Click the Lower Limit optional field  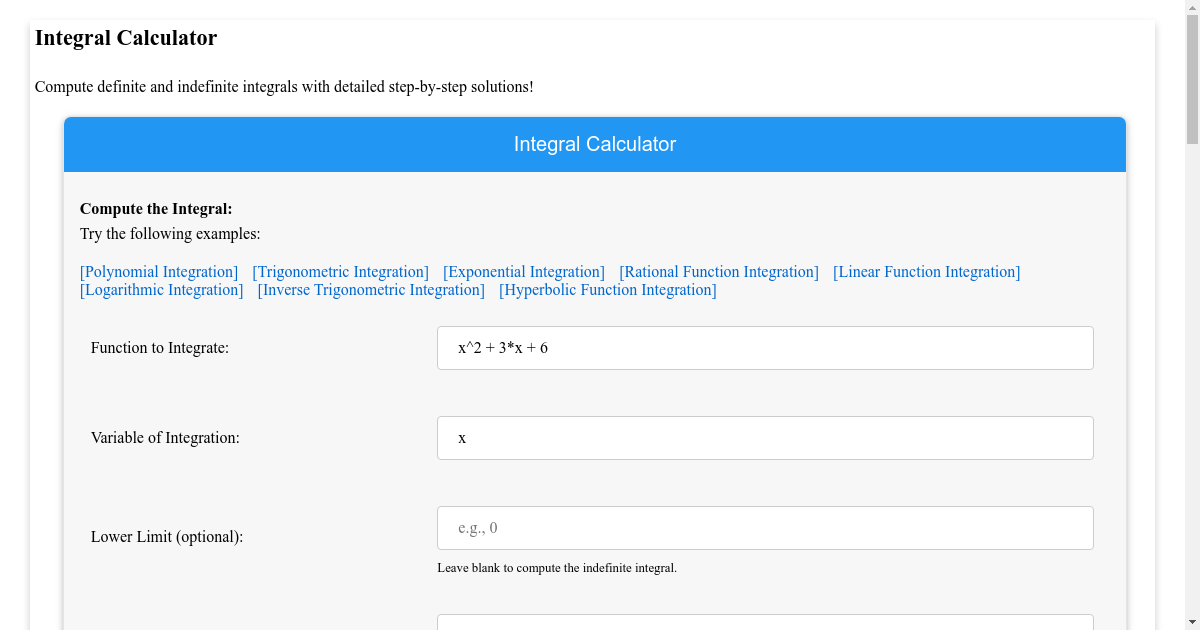pos(764,527)
